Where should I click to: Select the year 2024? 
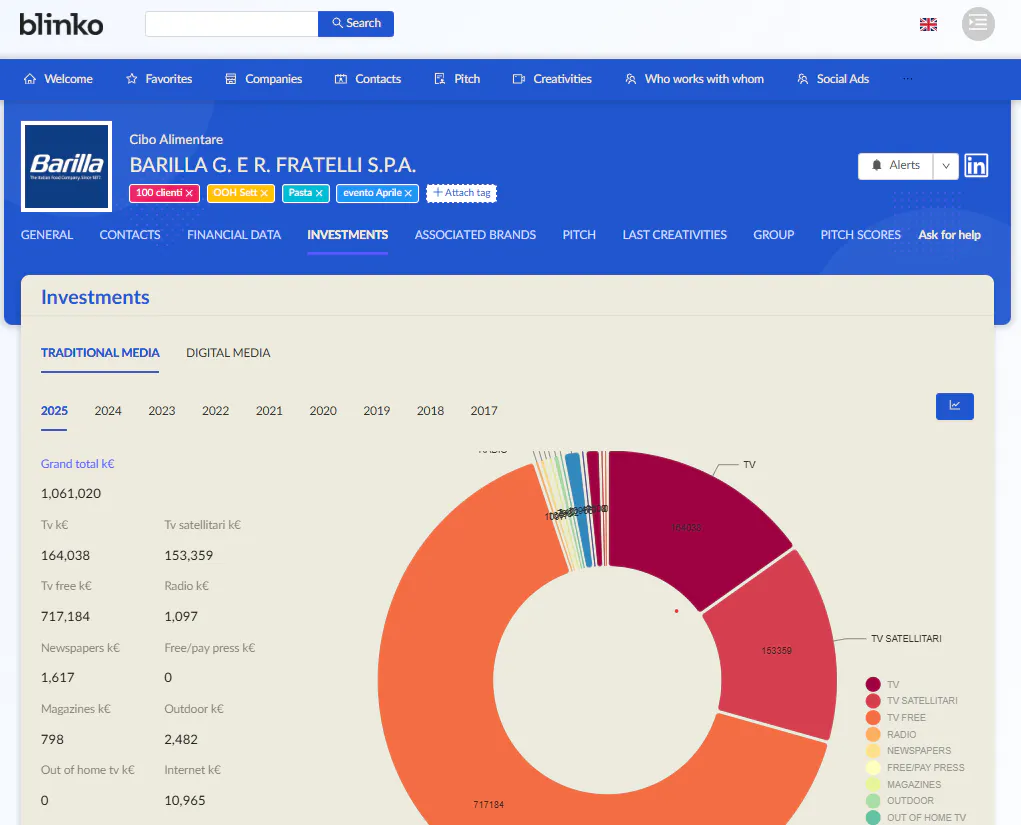tap(108, 411)
